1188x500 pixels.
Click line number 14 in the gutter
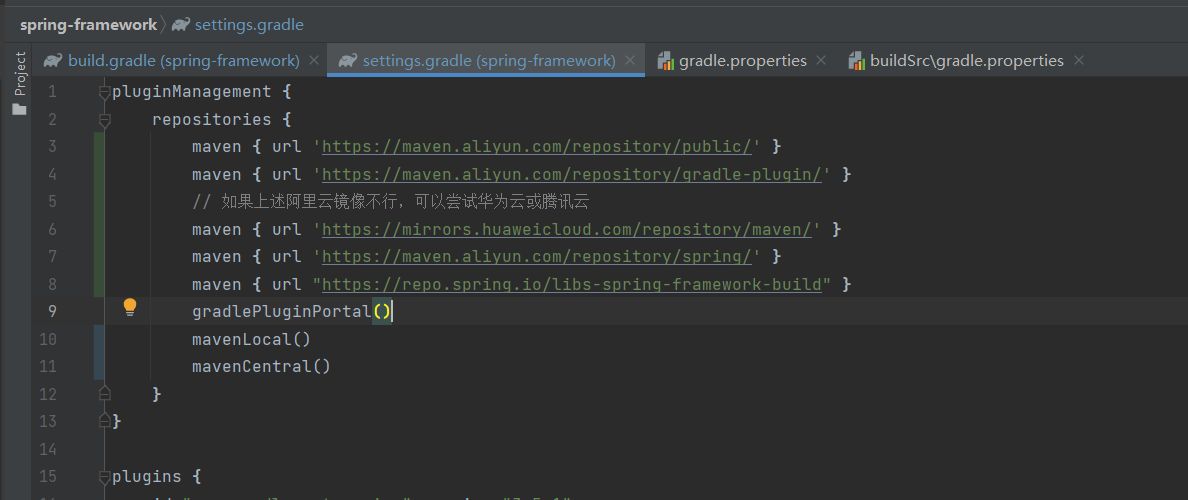click(48, 449)
